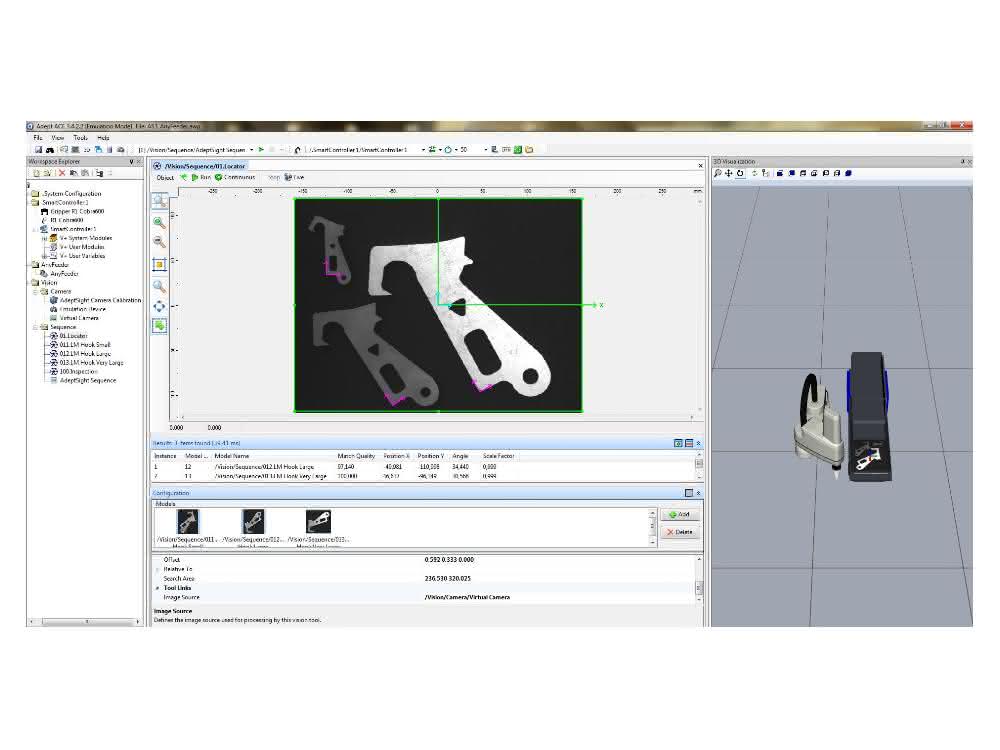Select AdeptSight Camera Calibration item
The image size is (1000, 750).
pyautogui.click(x=100, y=300)
